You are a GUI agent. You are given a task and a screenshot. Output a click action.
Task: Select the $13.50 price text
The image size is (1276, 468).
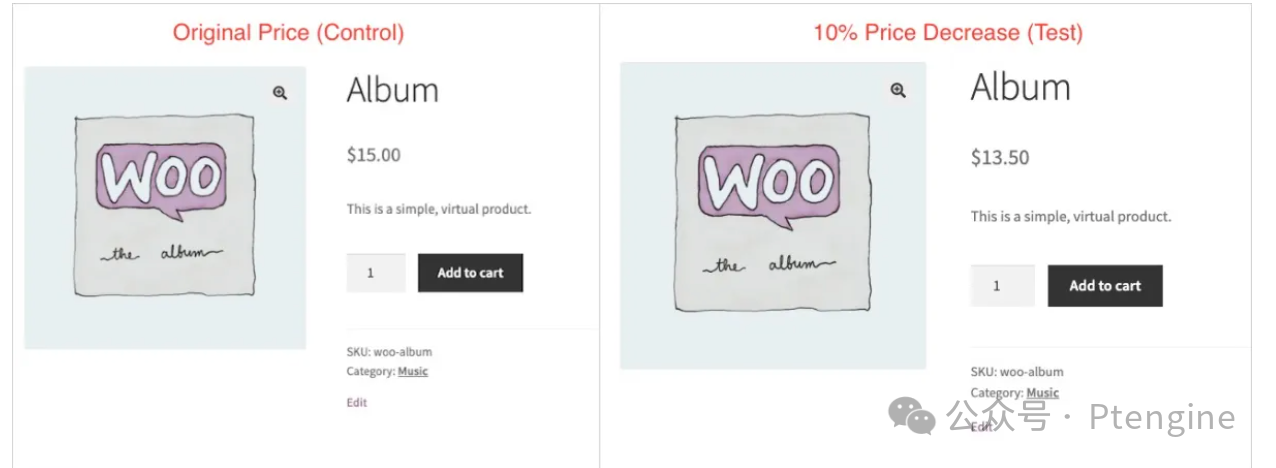click(x=1000, y=157)
